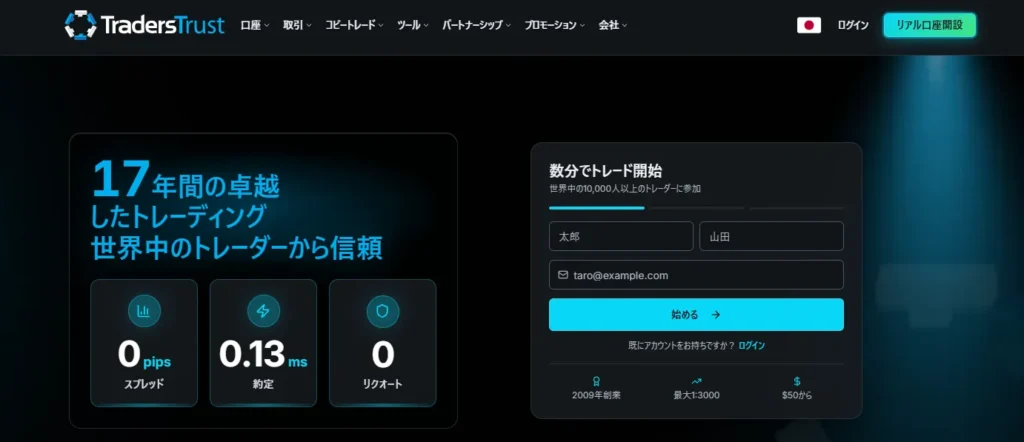The height and width of the screenshot is (442, 1024).
Task: Click the 0 pips スプレッド card
Action: pyautogui.click(x=144, y=343)
